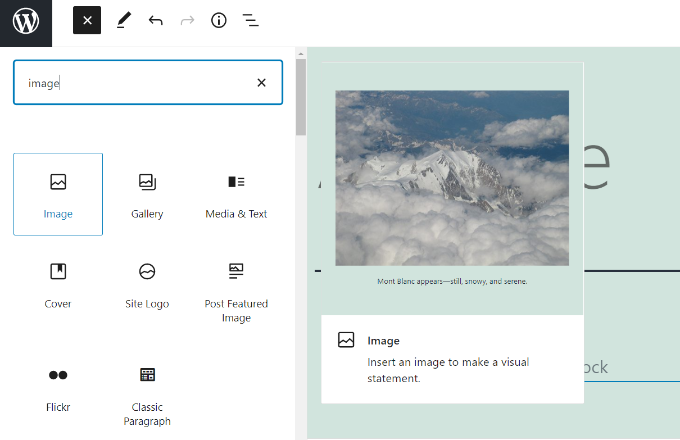Click the Image block description title
The height and width of the screenshot is (440, 680).
click(x=383, y=341)
